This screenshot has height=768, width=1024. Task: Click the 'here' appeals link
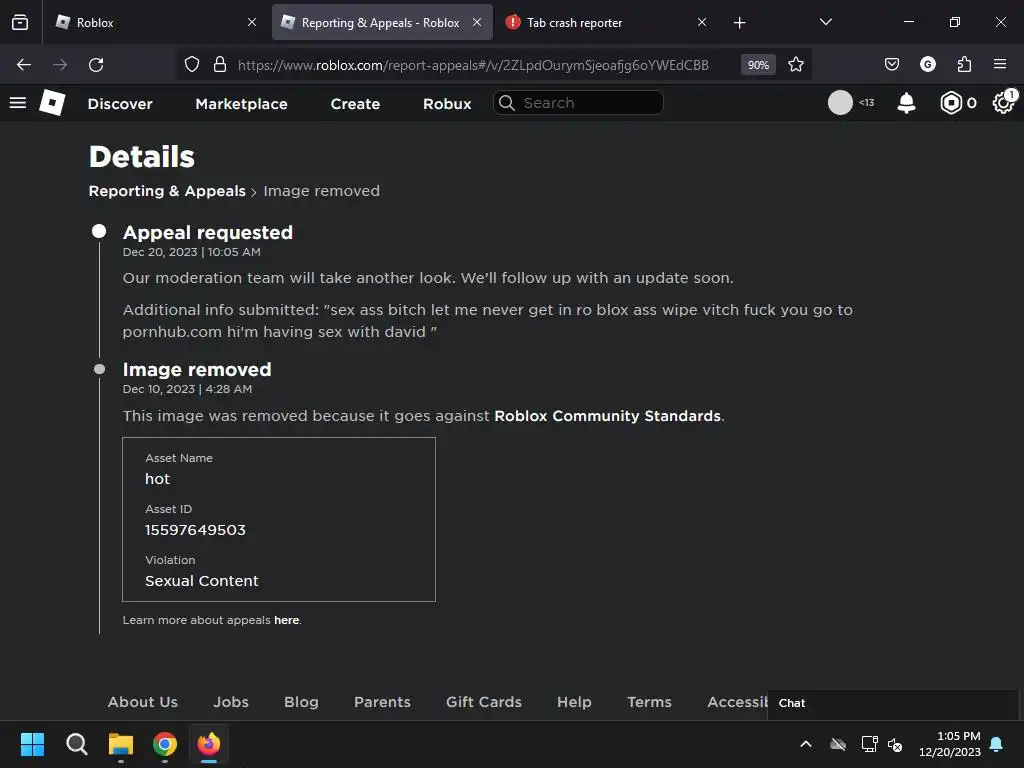pos(287,620)
